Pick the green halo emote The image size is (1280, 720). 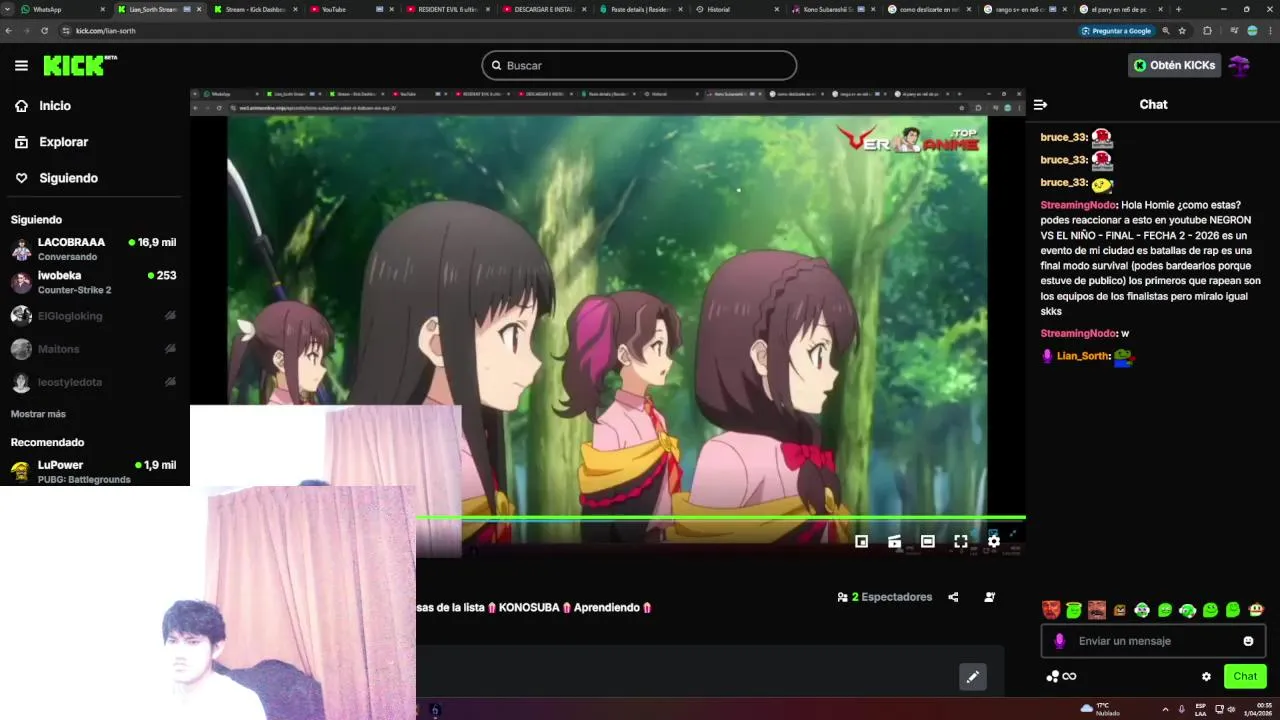point(1074,610)
